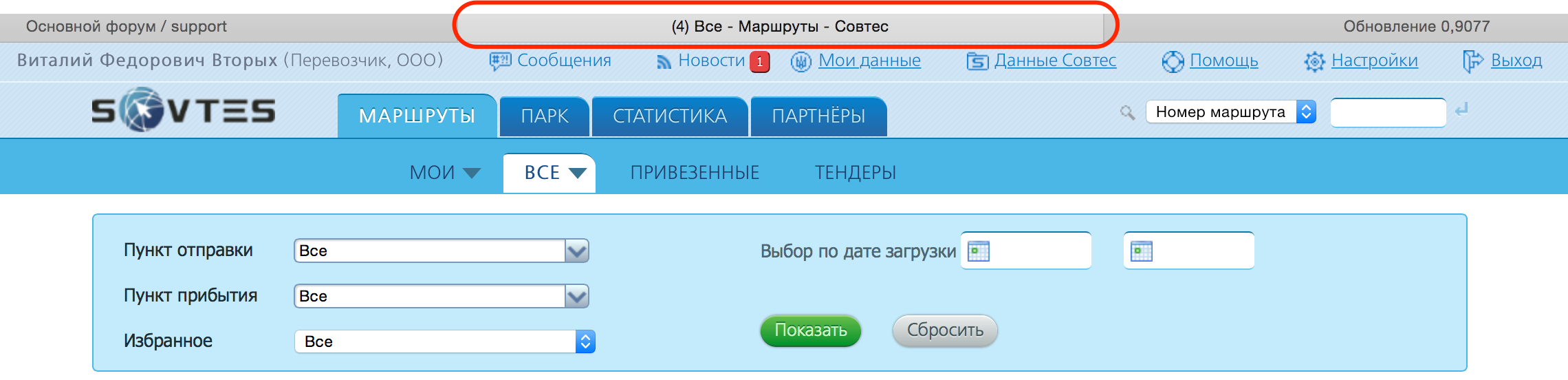The width and height of the screenshot is (1568, 380).
Task: Expand the ВСЕ submenu arrow
Action: [x=578, y=173]
